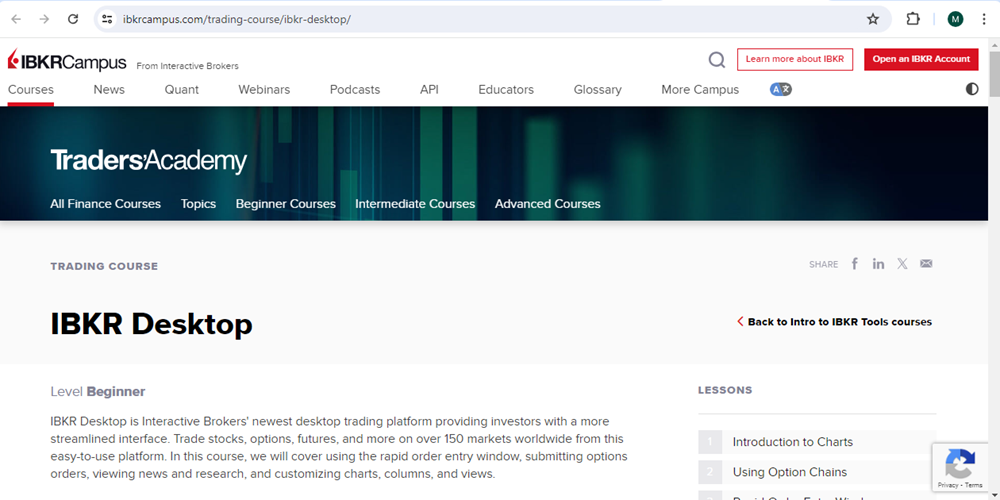
Task: Open site information icon in address bar
Action: 107,19
